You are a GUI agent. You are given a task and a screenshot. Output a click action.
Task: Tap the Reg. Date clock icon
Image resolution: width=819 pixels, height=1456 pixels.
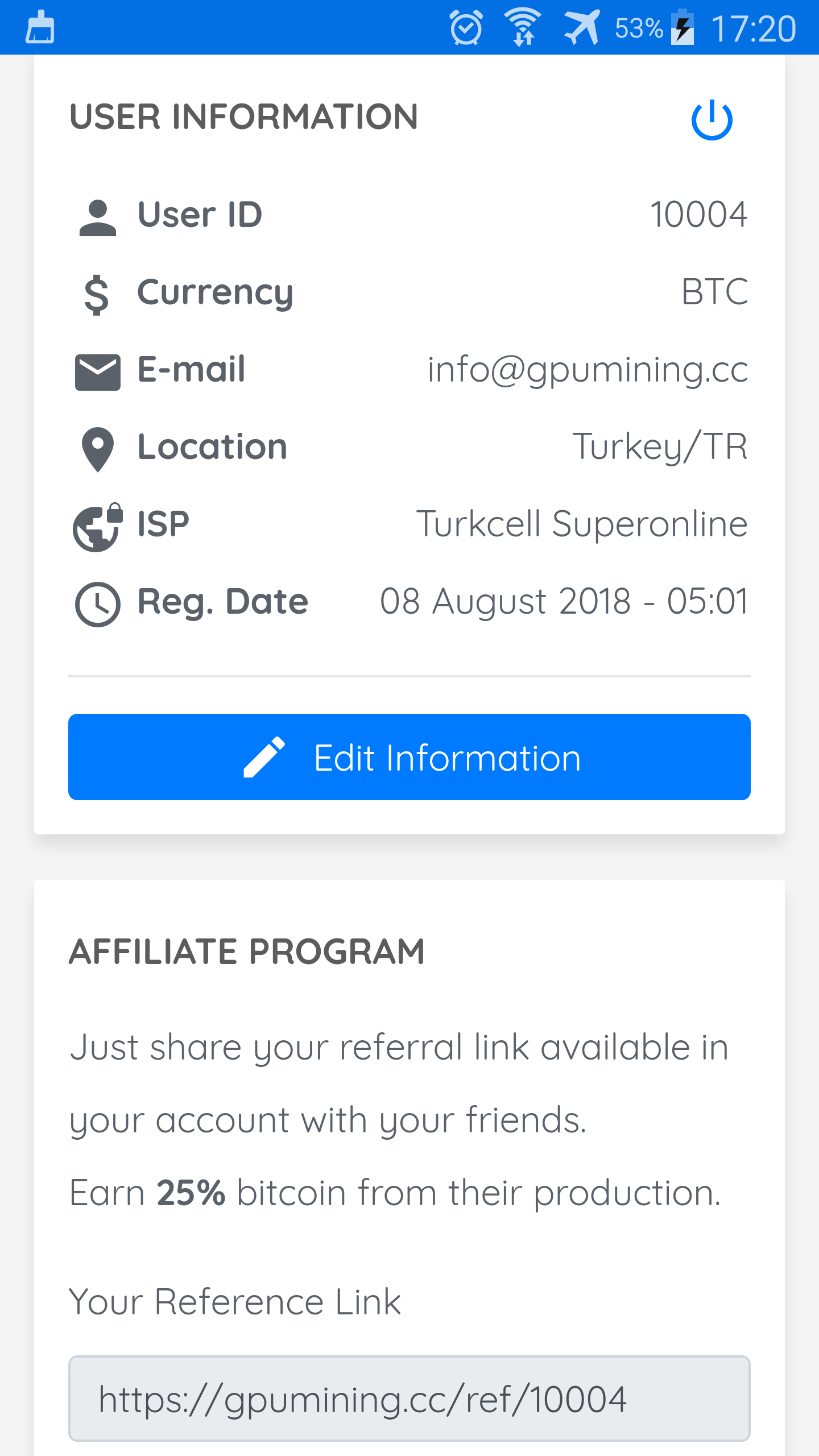[98, 604]
